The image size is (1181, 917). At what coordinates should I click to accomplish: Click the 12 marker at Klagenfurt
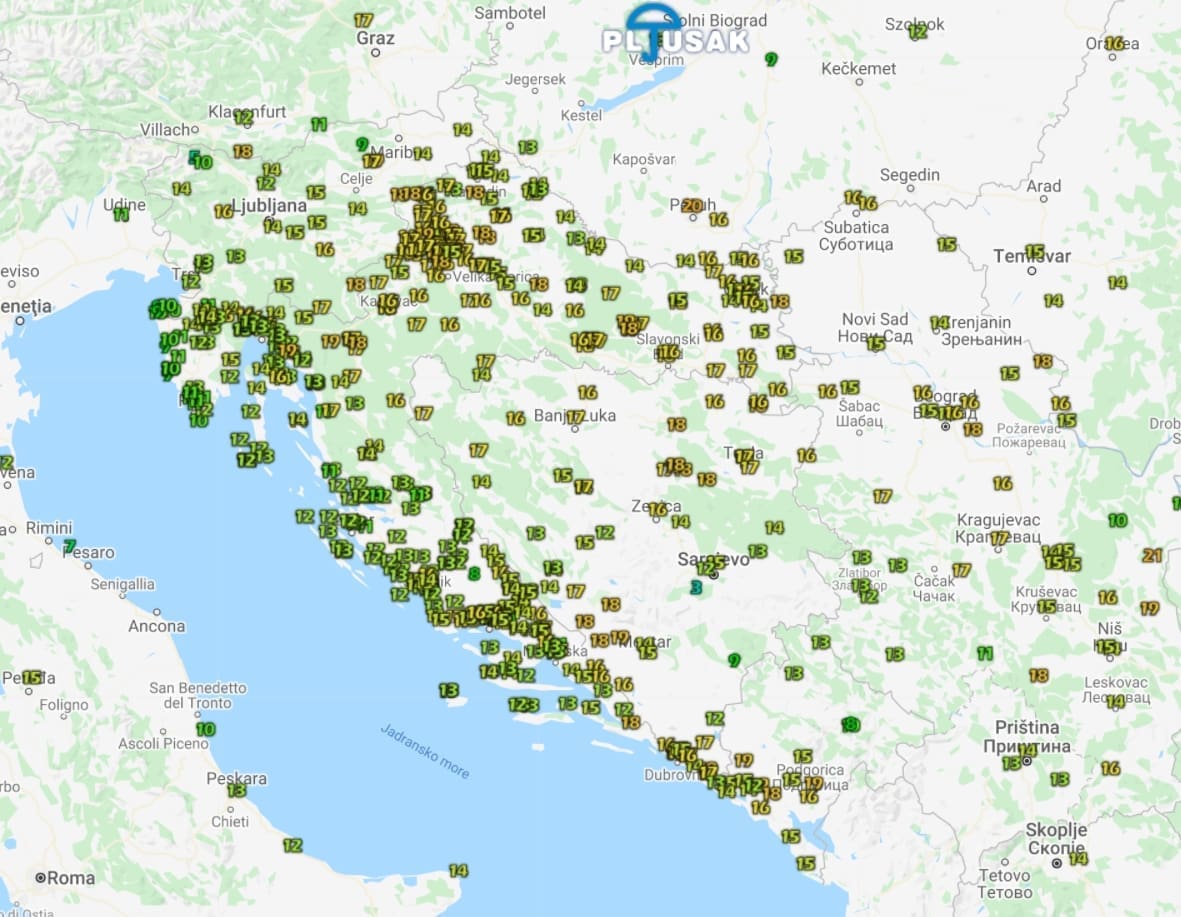click(243, 117)
